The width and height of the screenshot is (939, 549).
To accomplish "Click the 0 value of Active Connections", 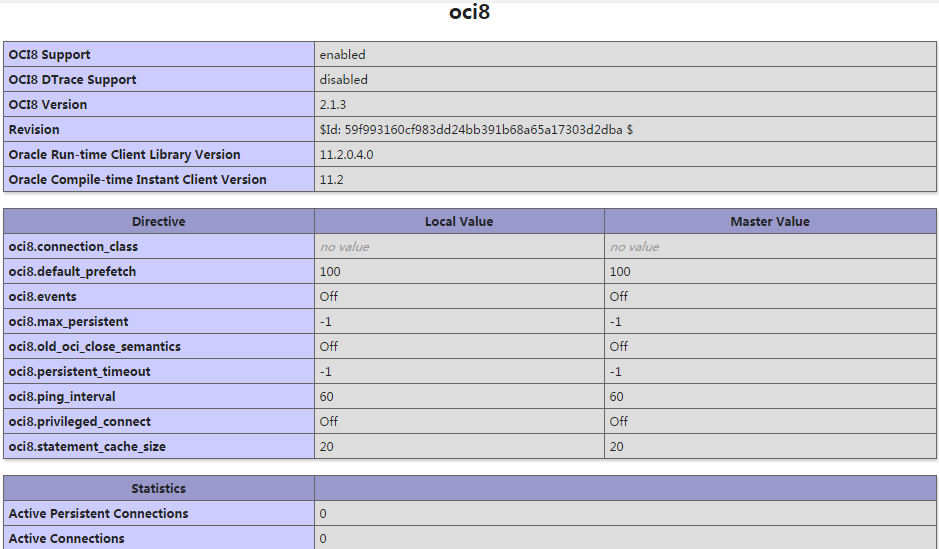I will pyautogui.click(x=323, y=539).
